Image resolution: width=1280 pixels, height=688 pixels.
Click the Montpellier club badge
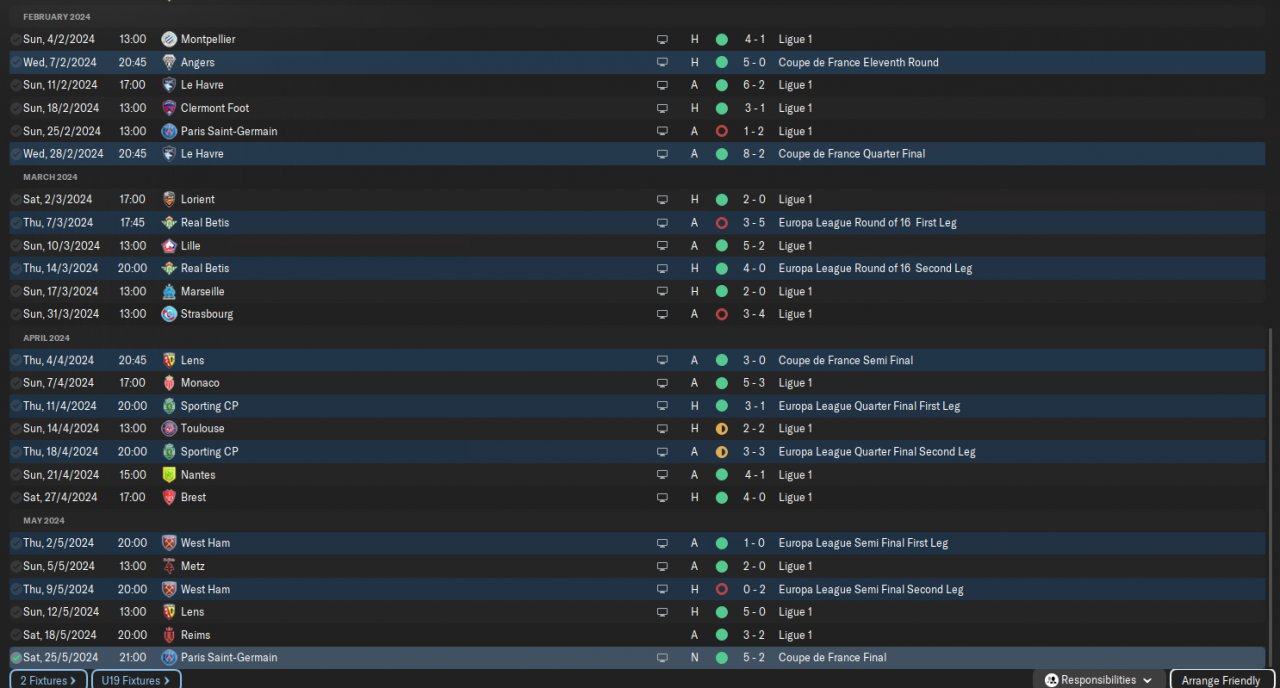tap(169, 39)
